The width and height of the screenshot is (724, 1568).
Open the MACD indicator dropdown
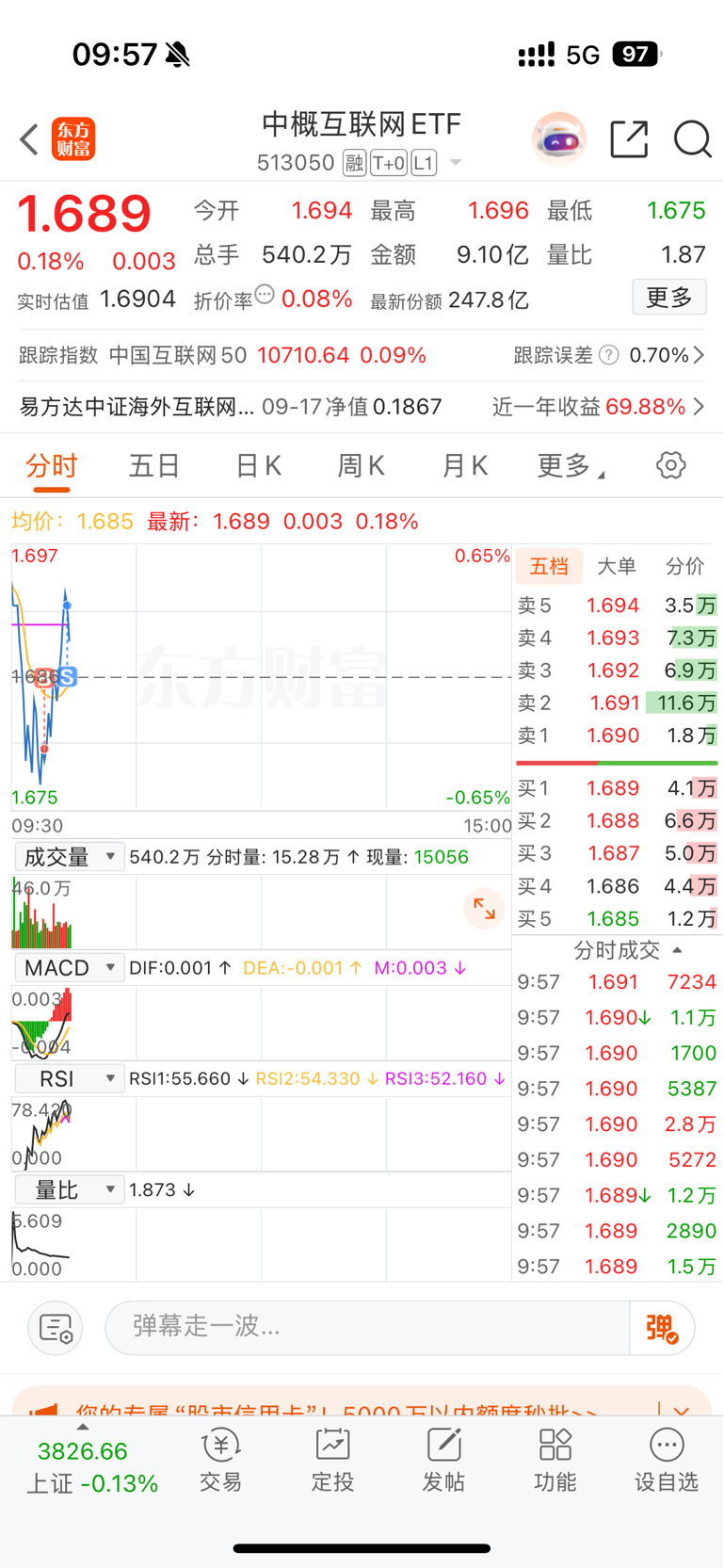pos(70,968)
